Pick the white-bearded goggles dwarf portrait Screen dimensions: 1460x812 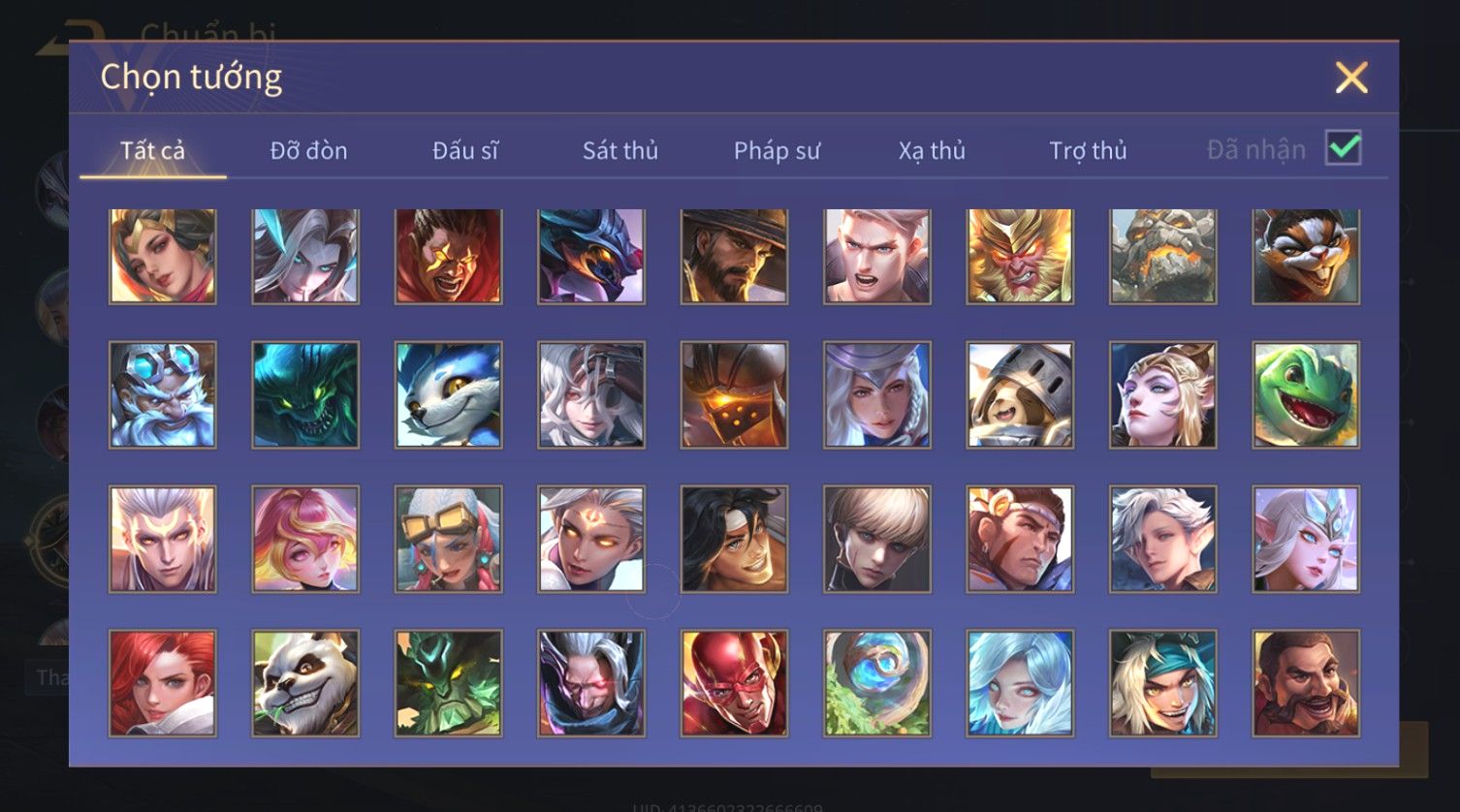click(x=162, y=394)
